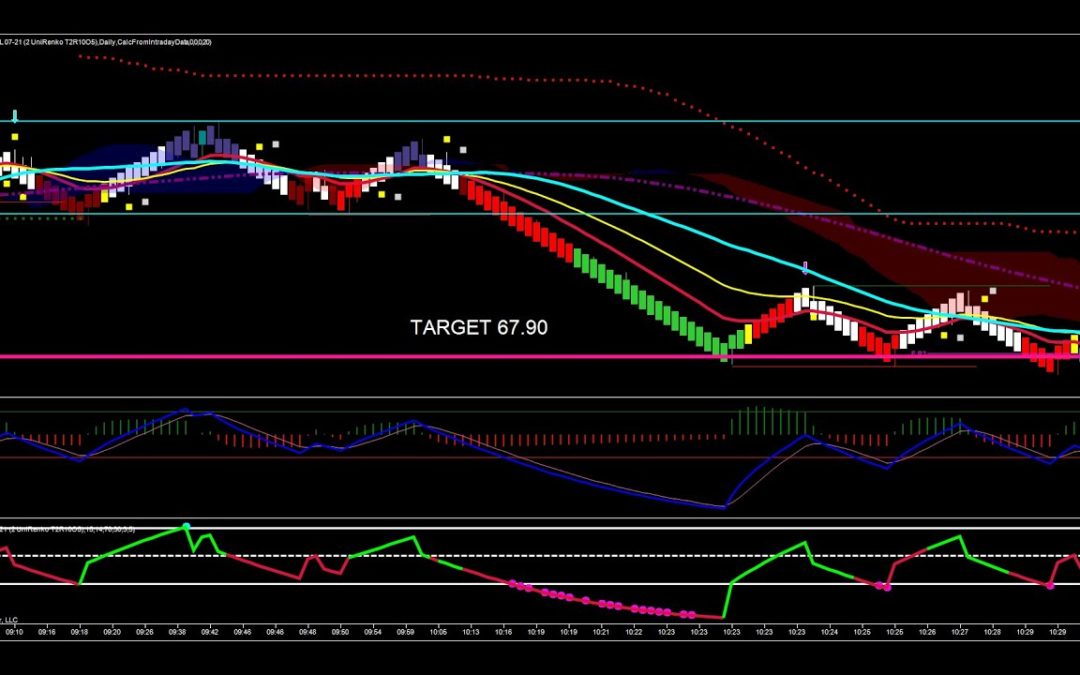This screenshot has height=675, width=1080.
Task: Click the cyan dot marker on the stochastic panel
Action: [x=186, y=526]
